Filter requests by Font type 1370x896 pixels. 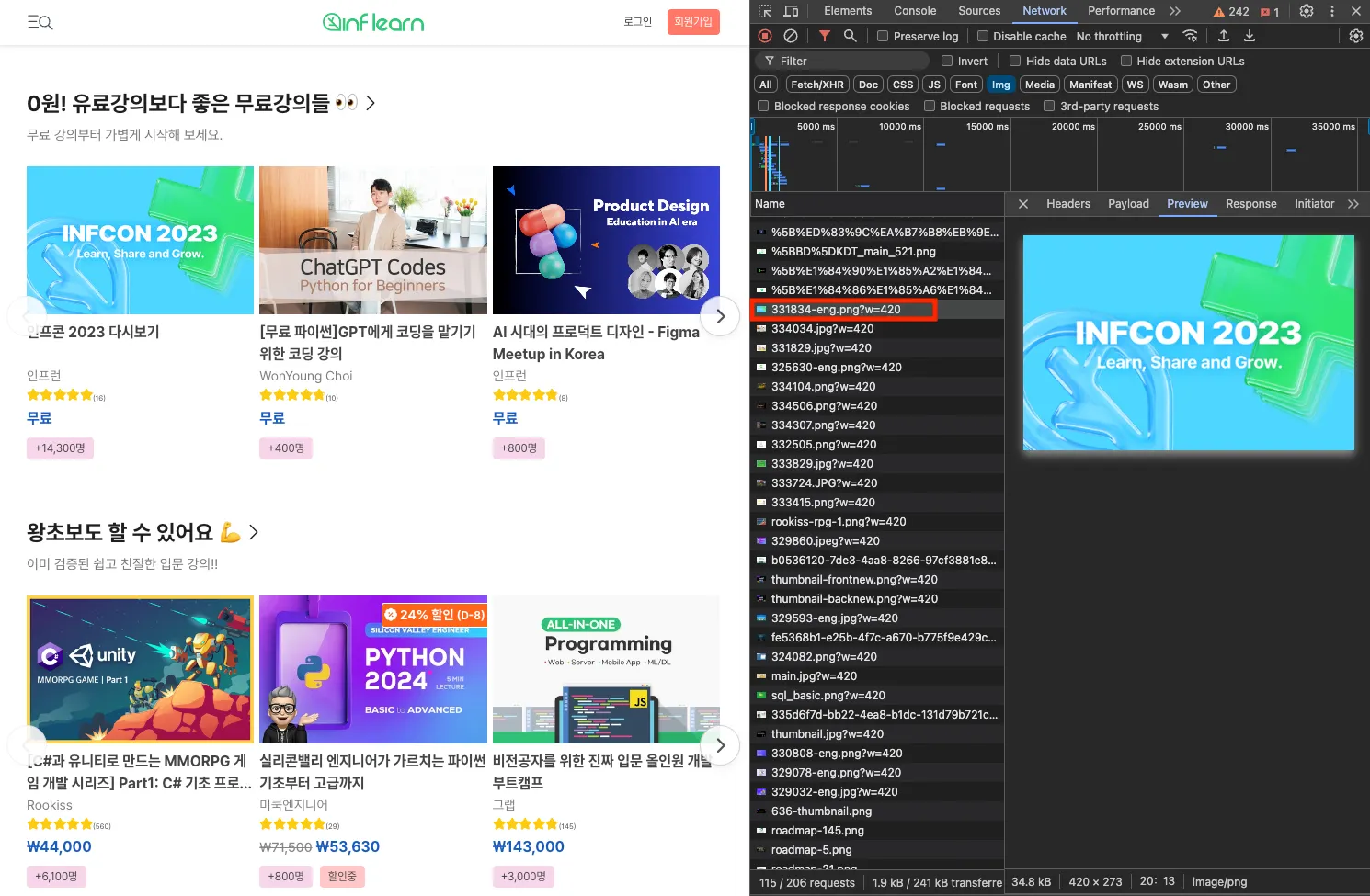click(x=966, y=85)
